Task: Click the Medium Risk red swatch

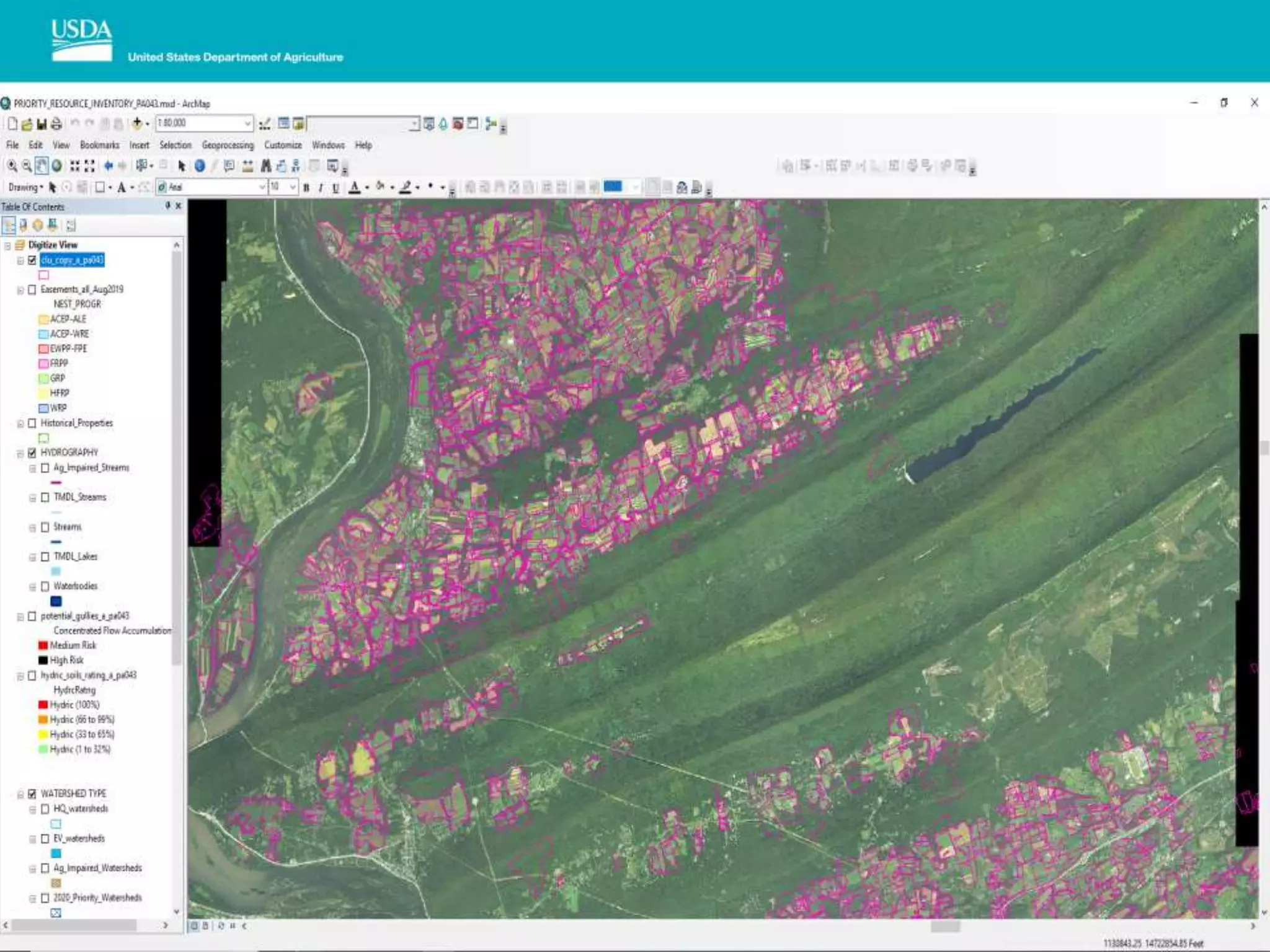Action: 43,646
